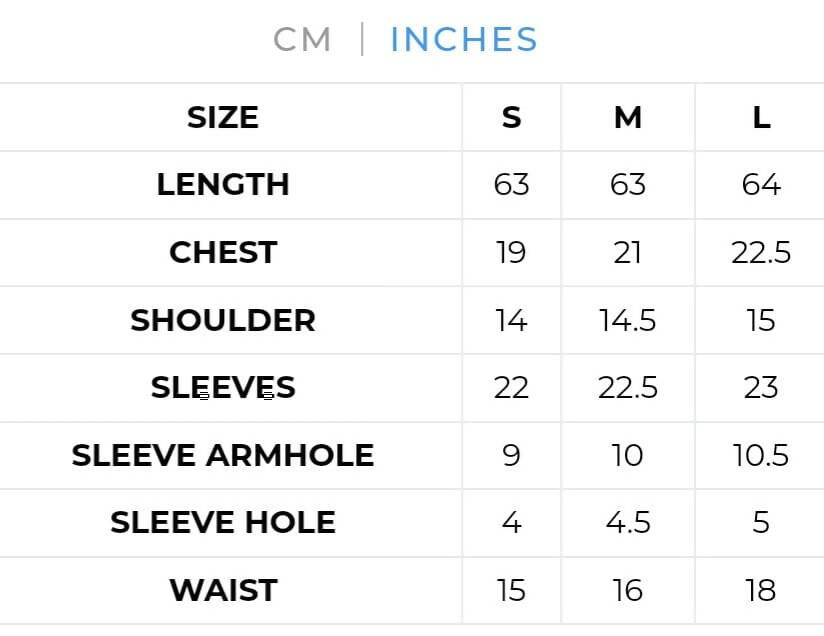Click the SIZE header cell
Image resolution: width=824 pixels, height=636 pixels.
223,118
